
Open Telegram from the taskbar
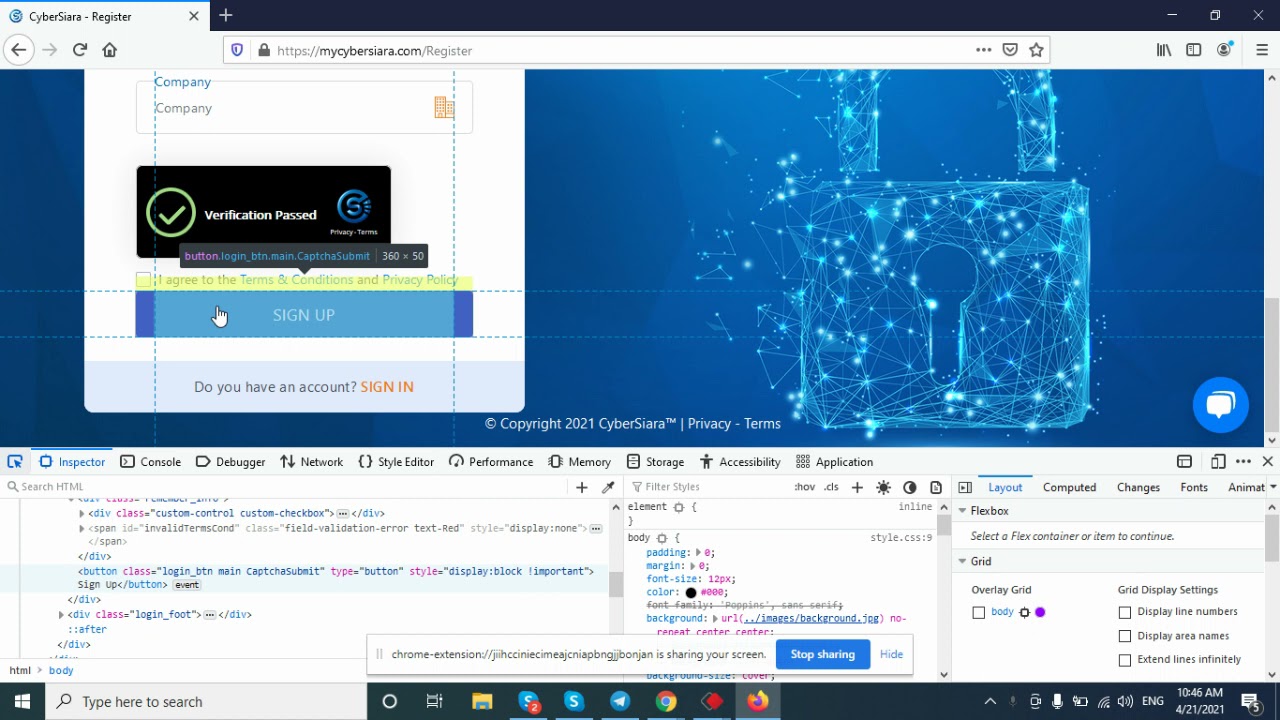click(x=620, y=701)
